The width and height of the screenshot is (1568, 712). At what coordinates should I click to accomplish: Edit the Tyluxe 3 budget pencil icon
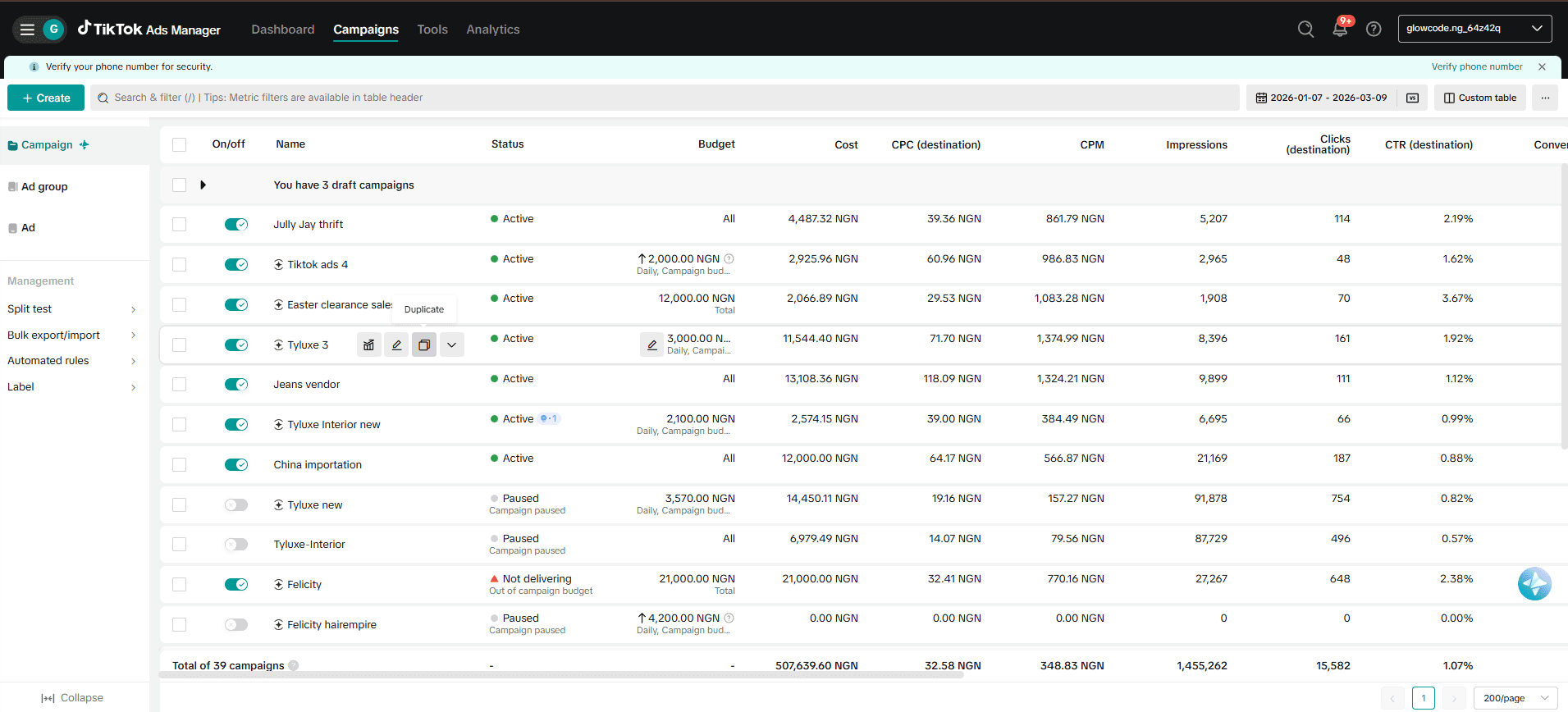point(651,345)
